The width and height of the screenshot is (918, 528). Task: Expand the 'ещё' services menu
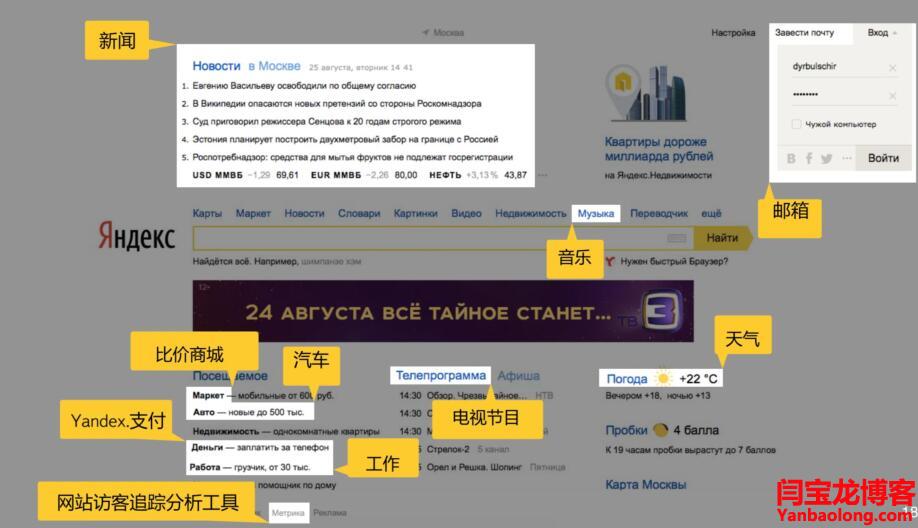coord(711,213)
